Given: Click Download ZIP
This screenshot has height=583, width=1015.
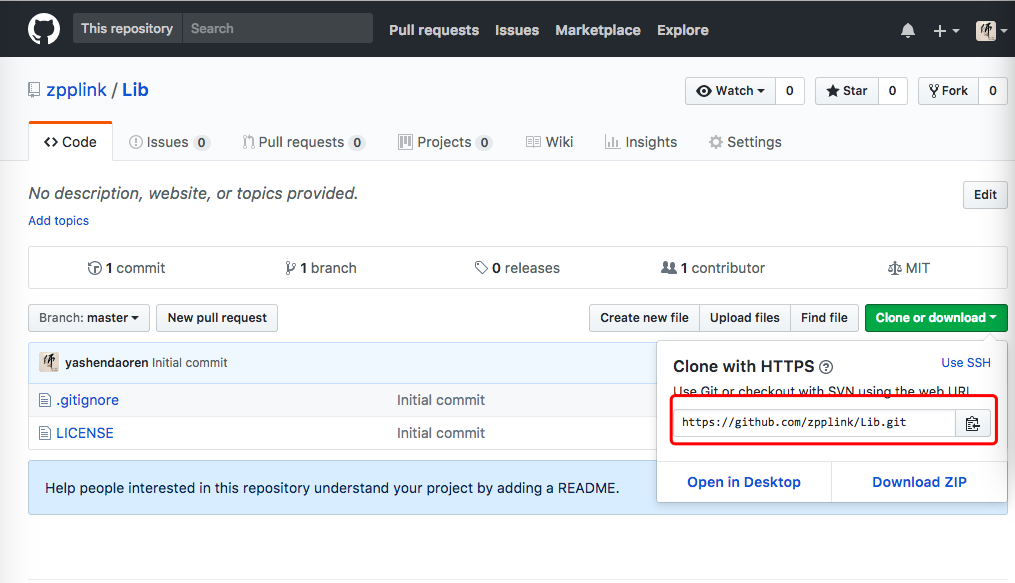Looking at the screenshot, I should pyautogui.click(x=919, y=482).
